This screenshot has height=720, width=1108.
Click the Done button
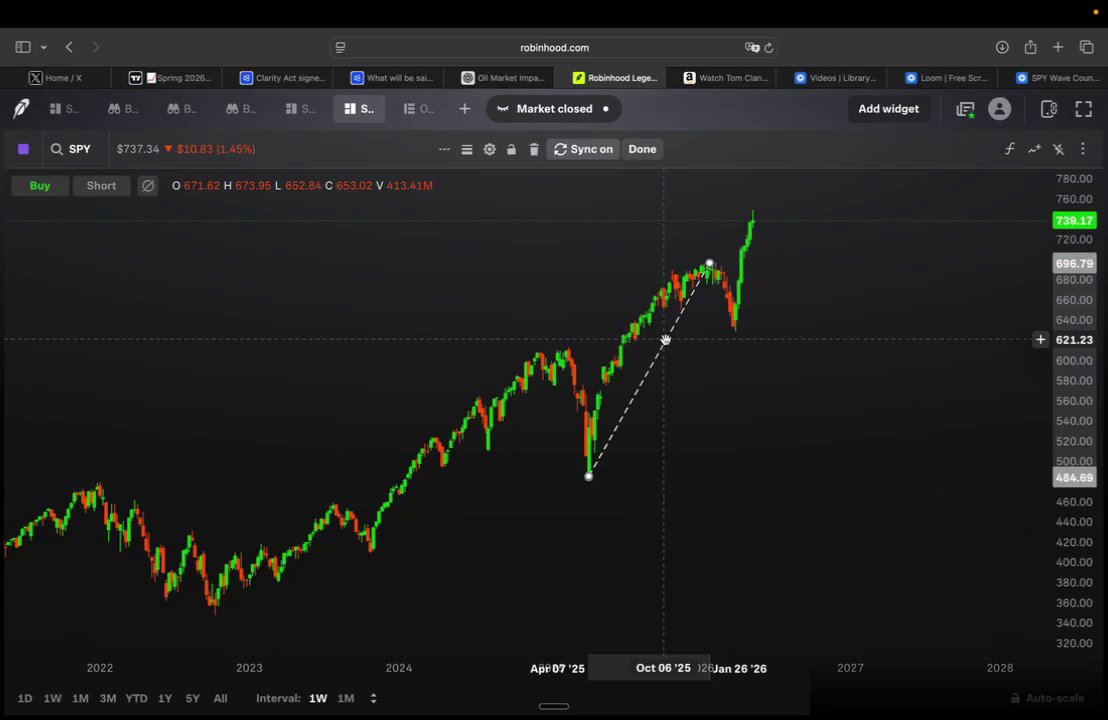pos(642,149)
